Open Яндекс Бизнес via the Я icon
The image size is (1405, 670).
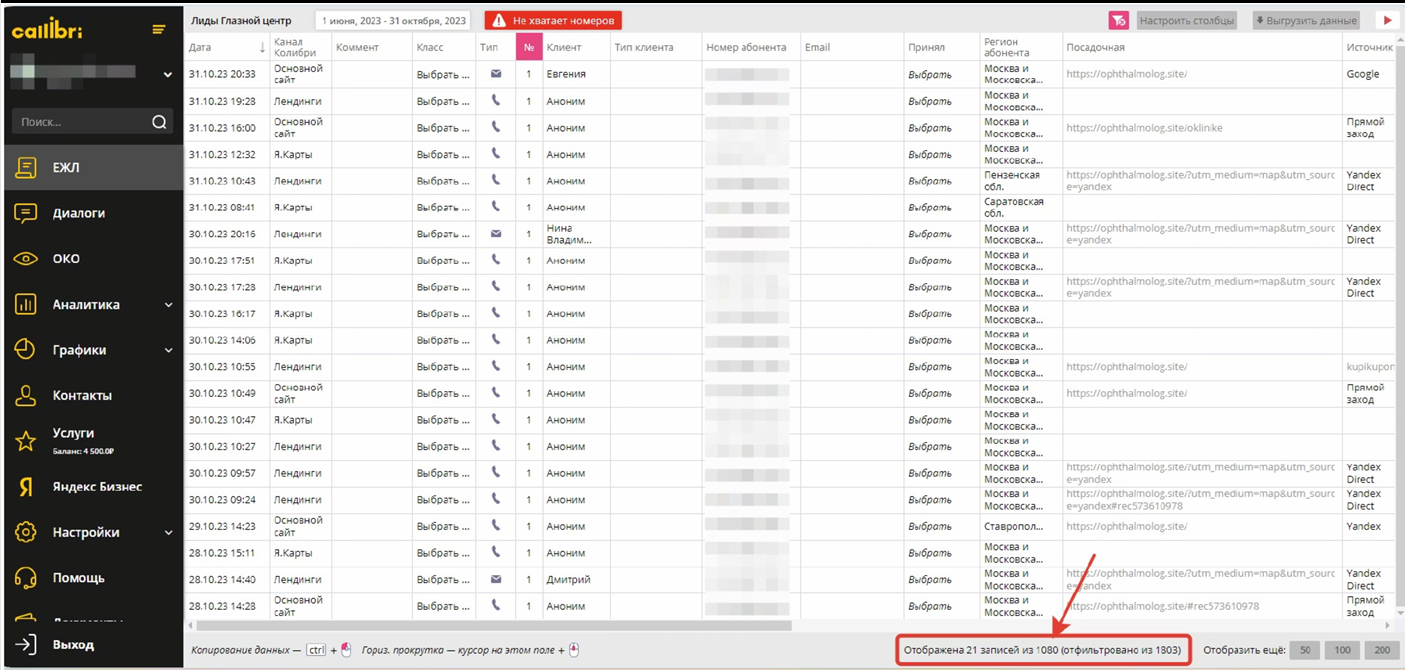pyautogui.click(x=27, y=487)
